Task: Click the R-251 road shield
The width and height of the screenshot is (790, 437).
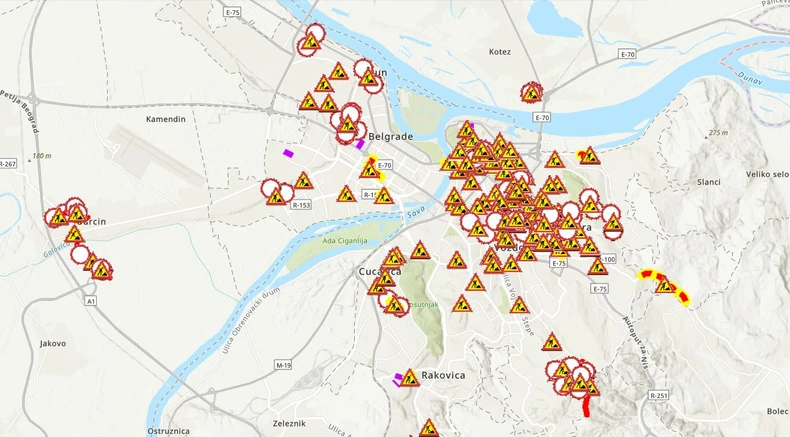Action: click(659, 395)
